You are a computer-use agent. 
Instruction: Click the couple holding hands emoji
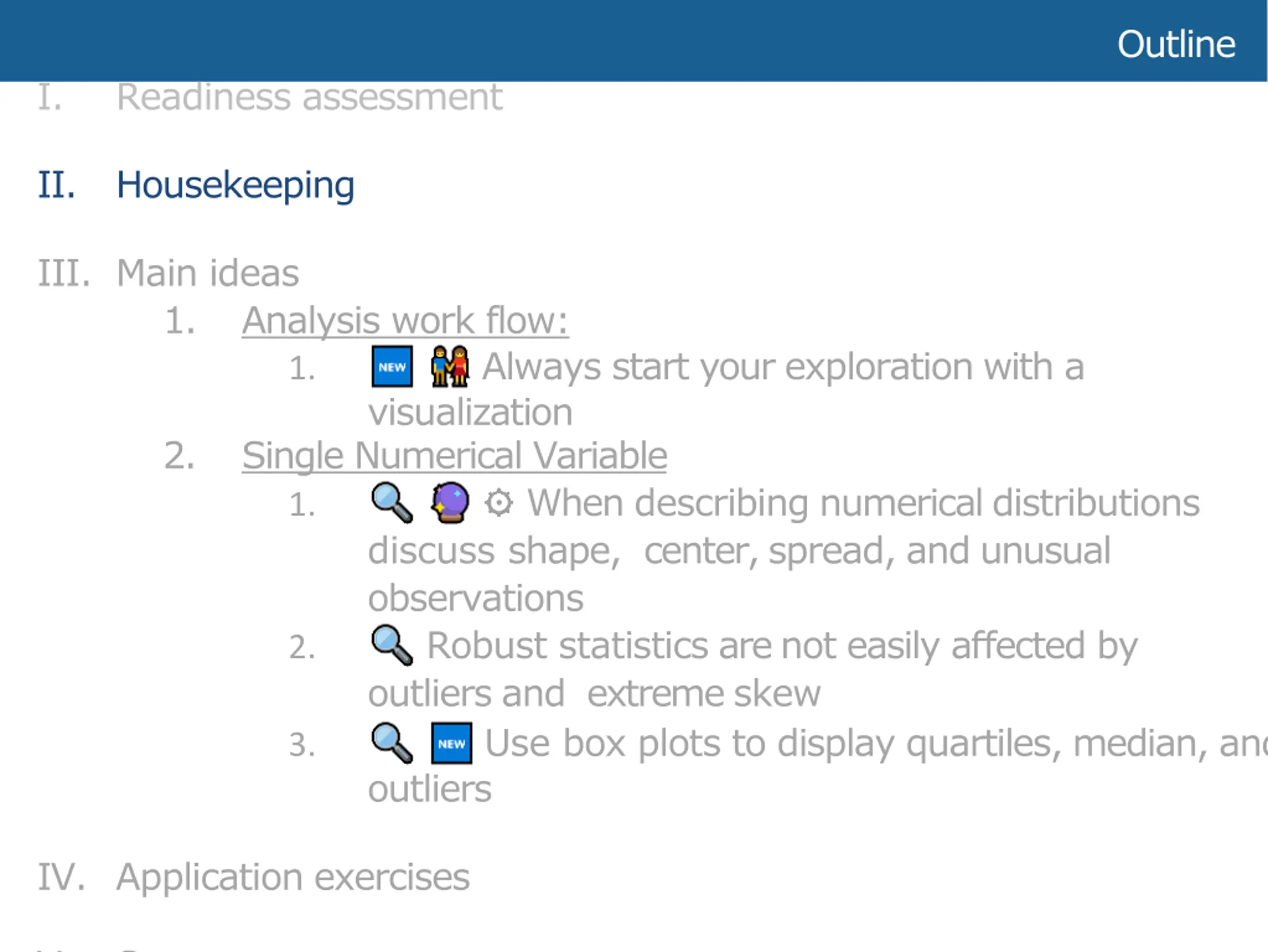click(x=451, y=366)
